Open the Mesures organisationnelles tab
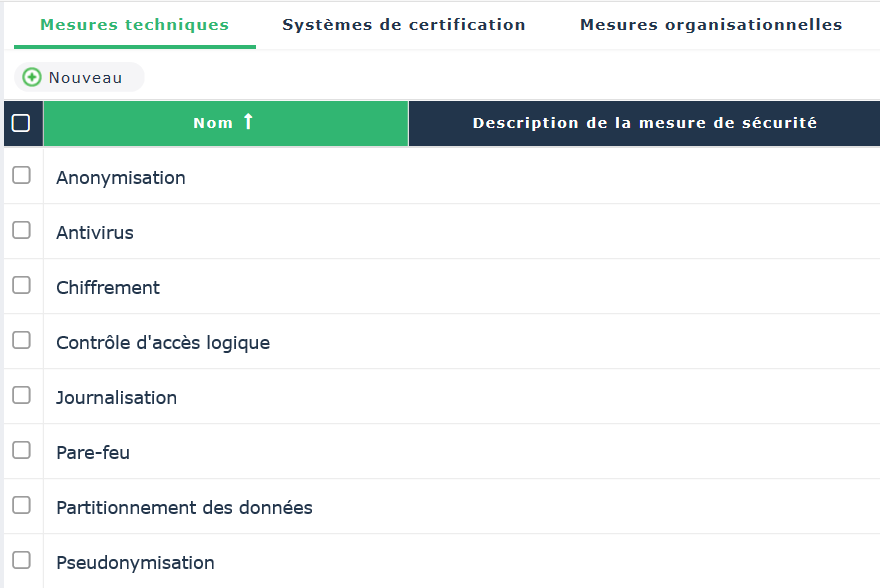 point(711,25)
